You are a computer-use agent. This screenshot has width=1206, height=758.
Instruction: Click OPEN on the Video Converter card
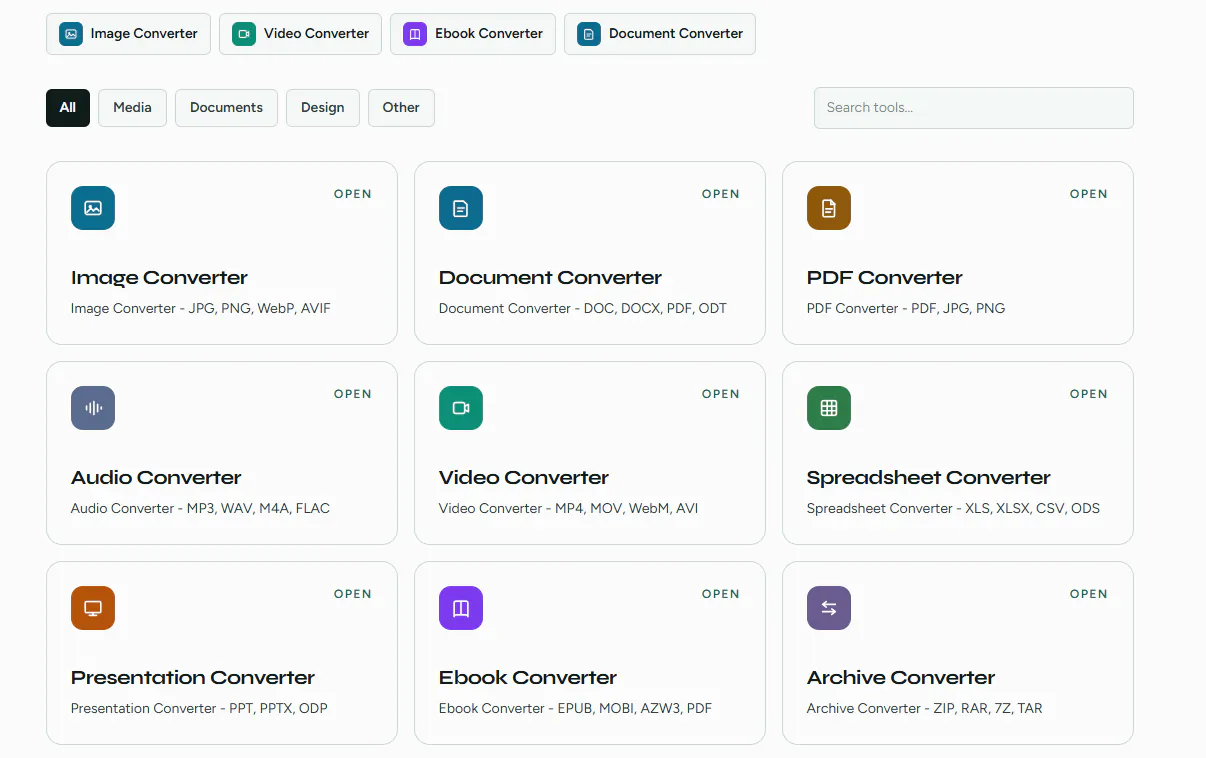point(721,394)
